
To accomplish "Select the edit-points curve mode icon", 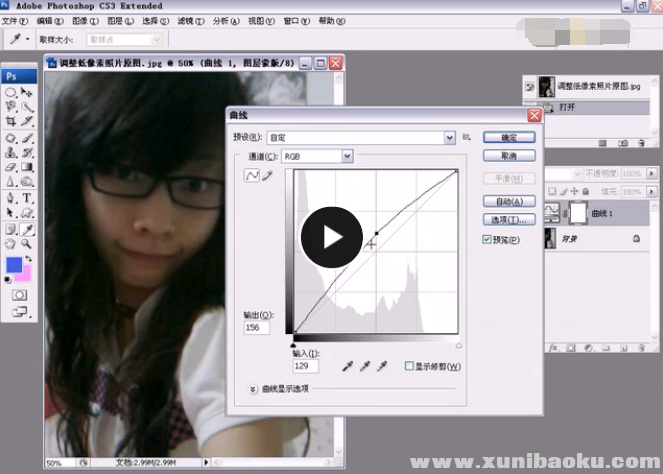I will coord(252,176).
